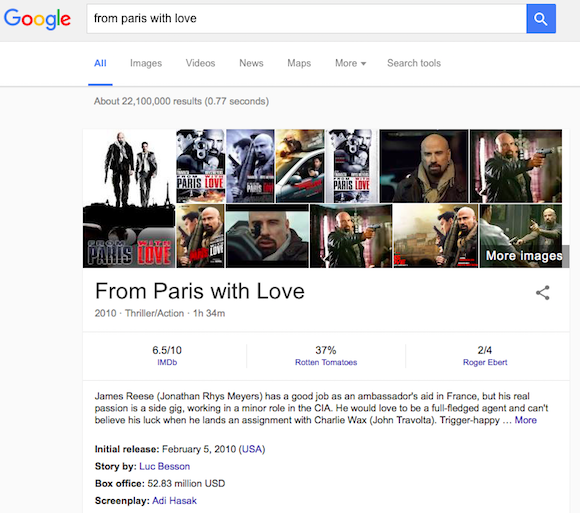Open the Roger Ebert review link

click(485, 362)
